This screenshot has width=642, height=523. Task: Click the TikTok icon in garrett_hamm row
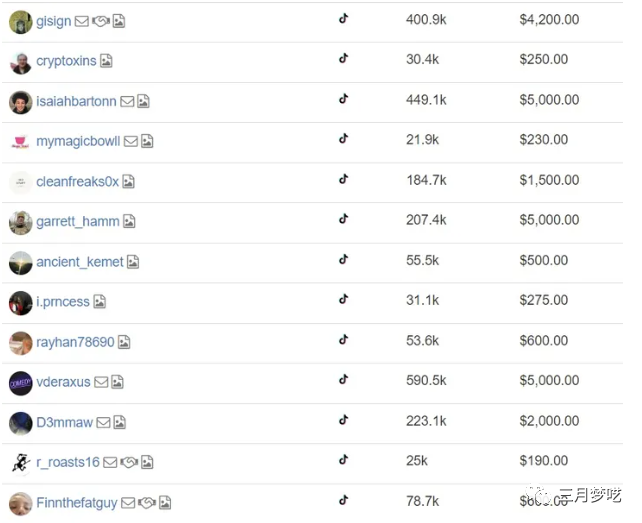point(343,219)
